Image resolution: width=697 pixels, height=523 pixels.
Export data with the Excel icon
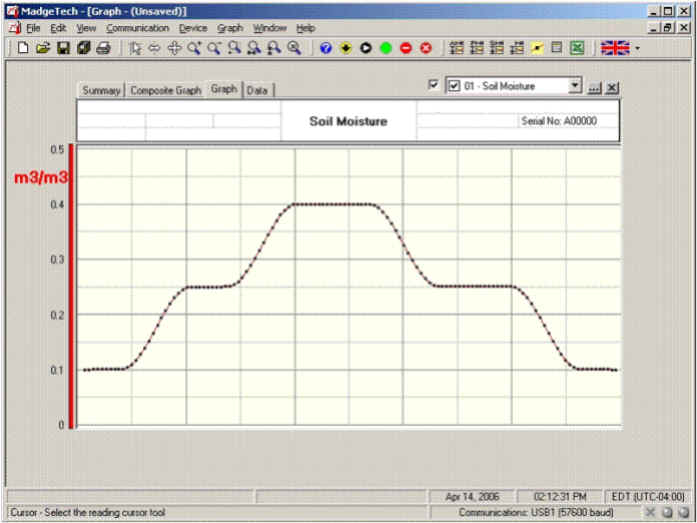tap(577, 48)
